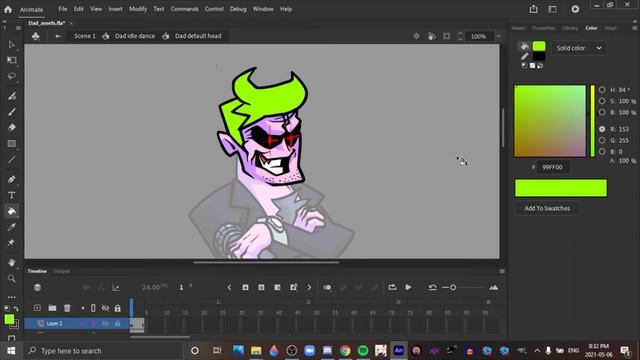Viewport: 640px width, 360px height.
Task: Select the Eraser tool
Action: (x=12, y=127)
